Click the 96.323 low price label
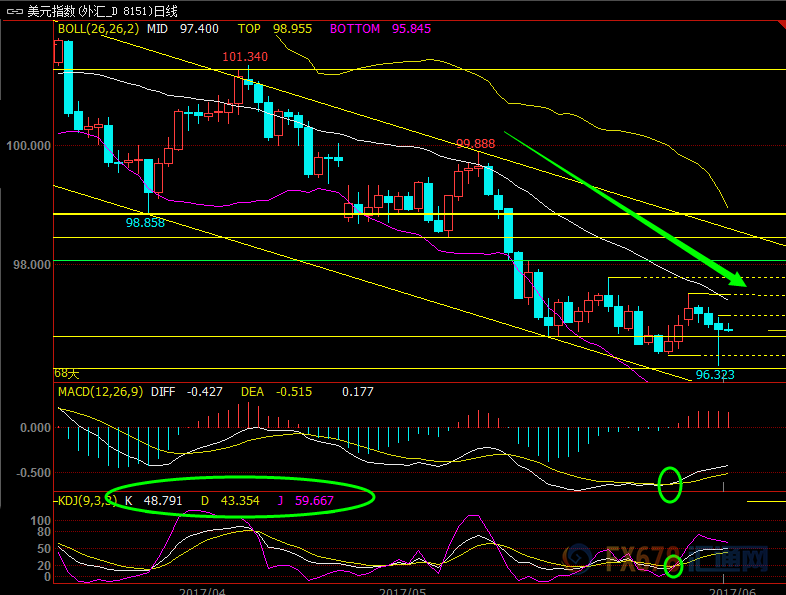786x595 pixels. (715, 376)
